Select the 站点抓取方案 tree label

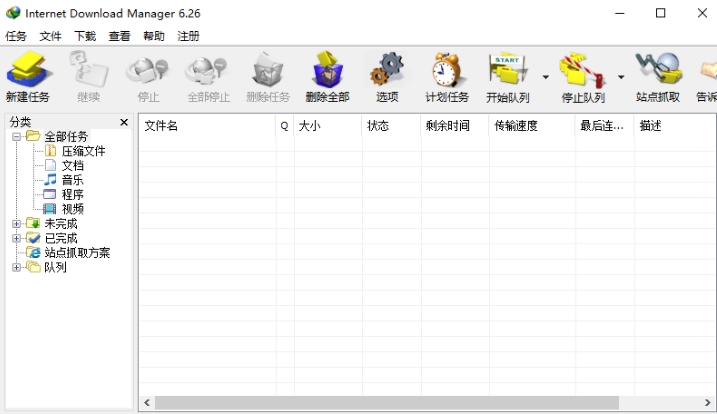[77, 253]
